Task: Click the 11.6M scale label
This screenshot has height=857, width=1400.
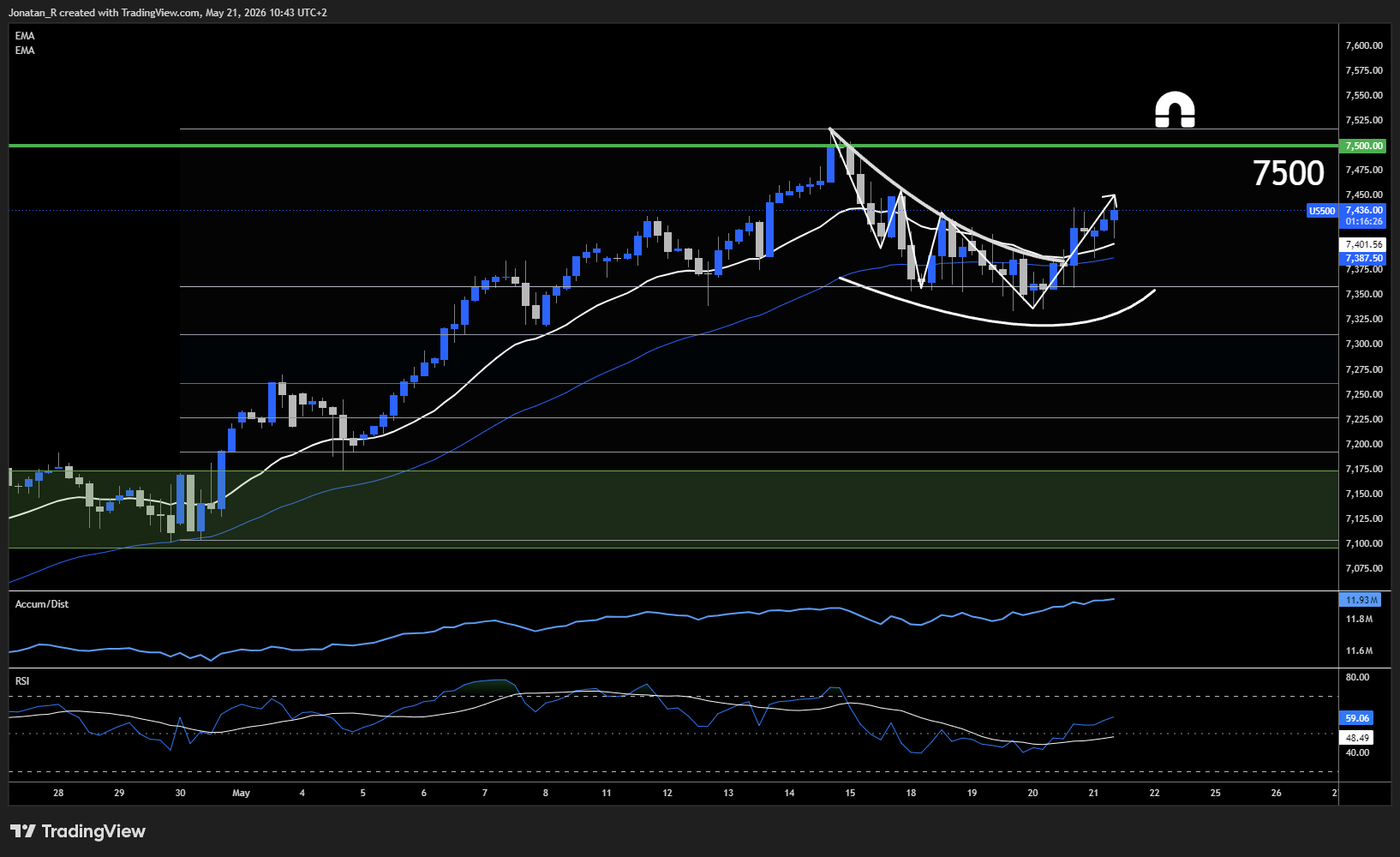Action: point(1359,650)
